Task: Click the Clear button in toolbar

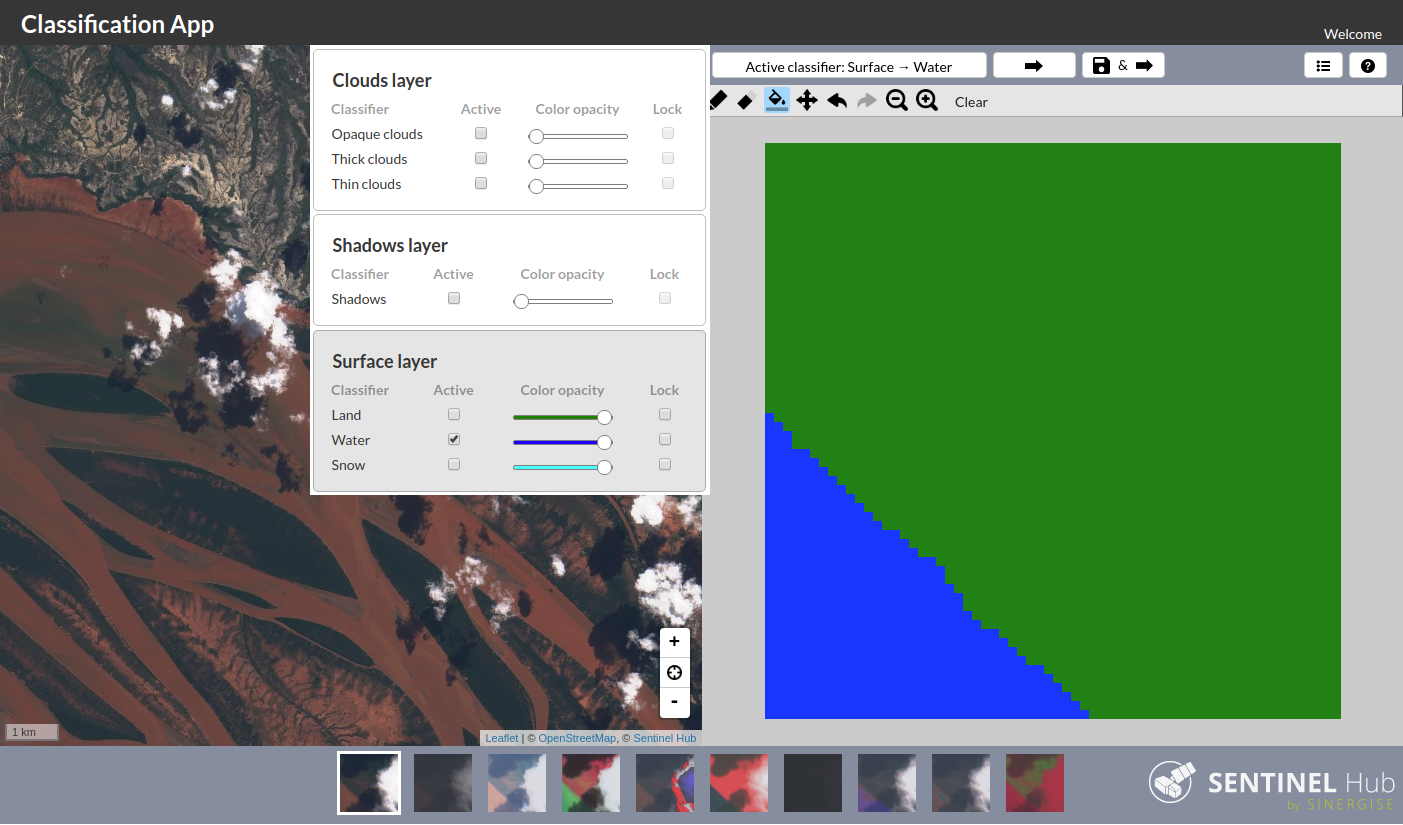Action: tap(971, 102)
